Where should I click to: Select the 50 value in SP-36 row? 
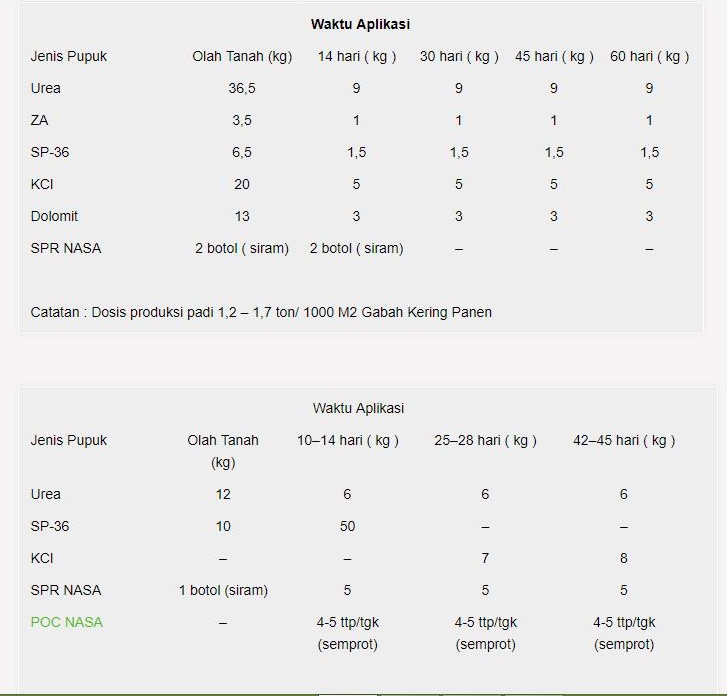[x=348, y=526]
